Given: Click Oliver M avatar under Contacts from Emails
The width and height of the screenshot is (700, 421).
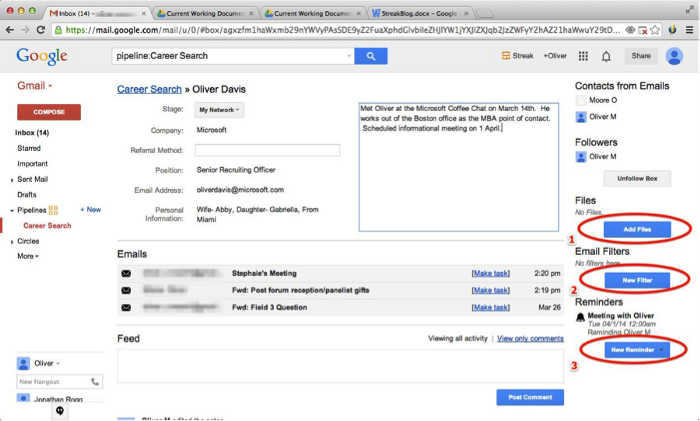Looking at the screenshot, I should click(x=581, y=117).
